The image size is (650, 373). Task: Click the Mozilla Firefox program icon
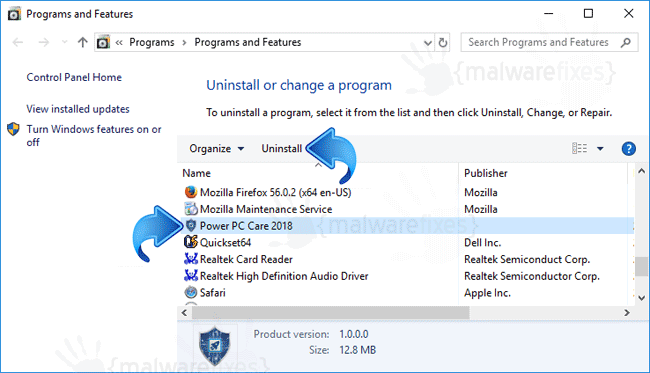(x=191, y=192)
